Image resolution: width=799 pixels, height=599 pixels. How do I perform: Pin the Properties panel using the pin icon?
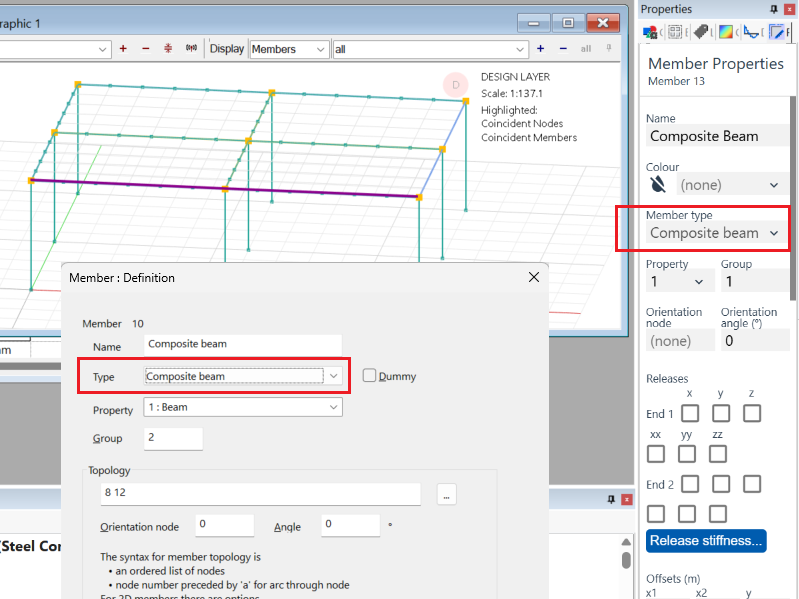point(774,9)
